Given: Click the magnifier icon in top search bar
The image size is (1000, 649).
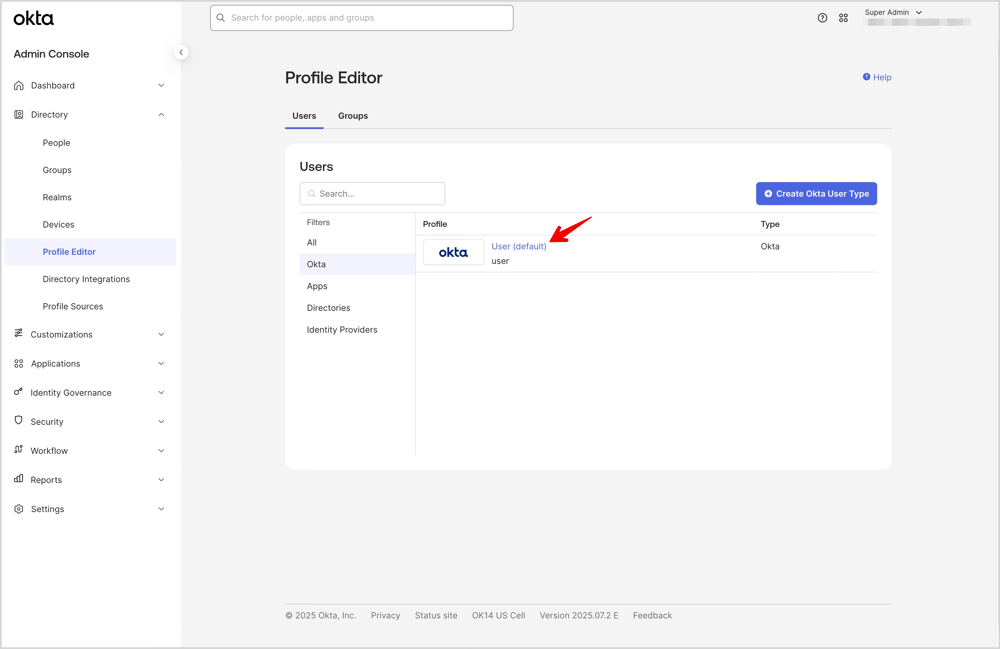Looking at the screenshot, I should [221, 18].
